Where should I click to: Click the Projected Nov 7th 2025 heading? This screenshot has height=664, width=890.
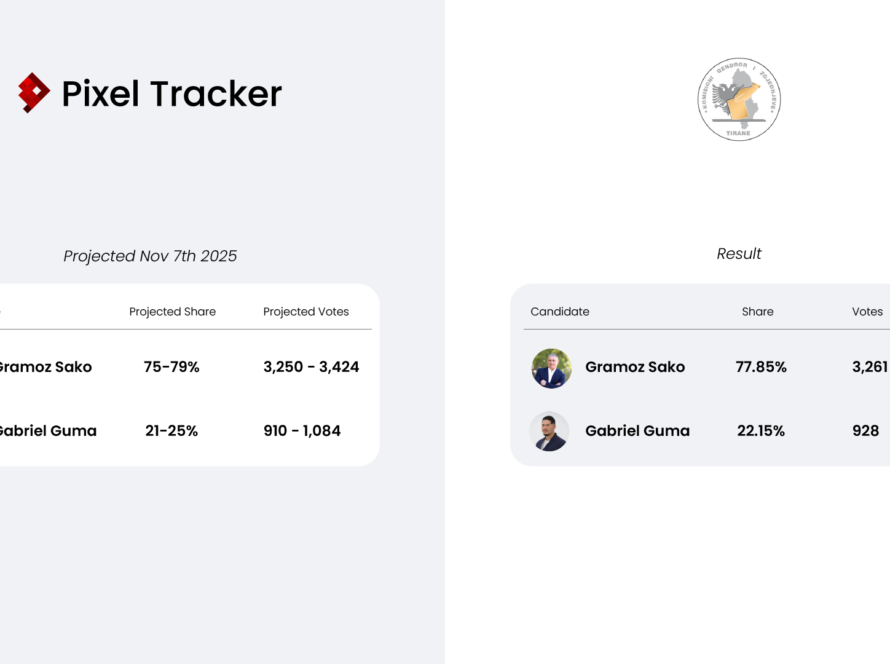click(150, 256)
